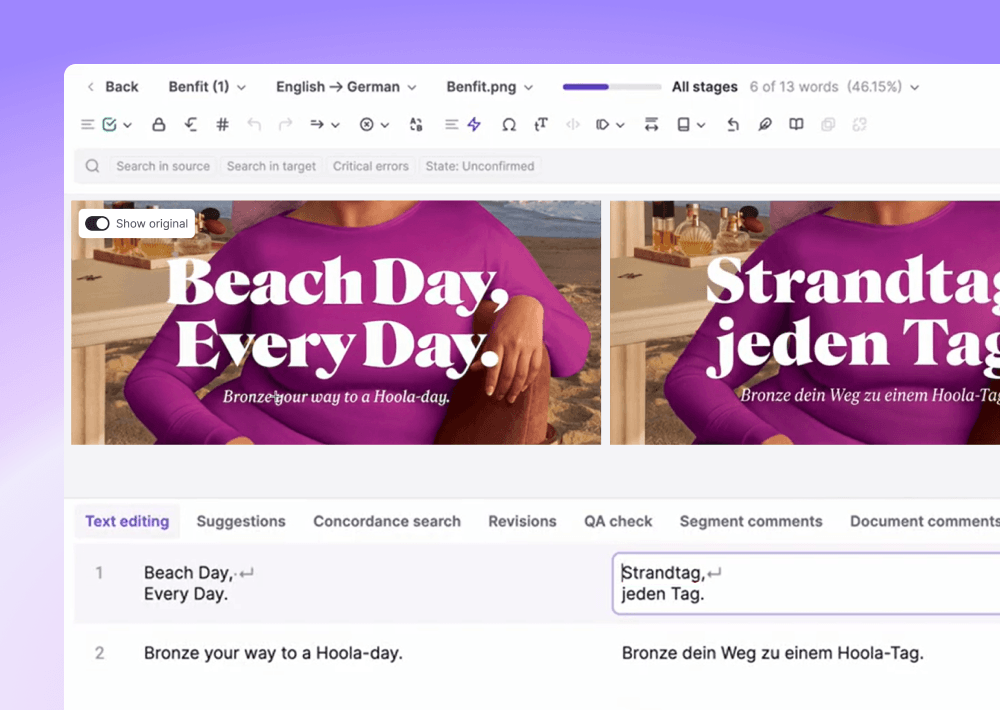
Task: Open the QA check tab
Action: tap(618, 521)
